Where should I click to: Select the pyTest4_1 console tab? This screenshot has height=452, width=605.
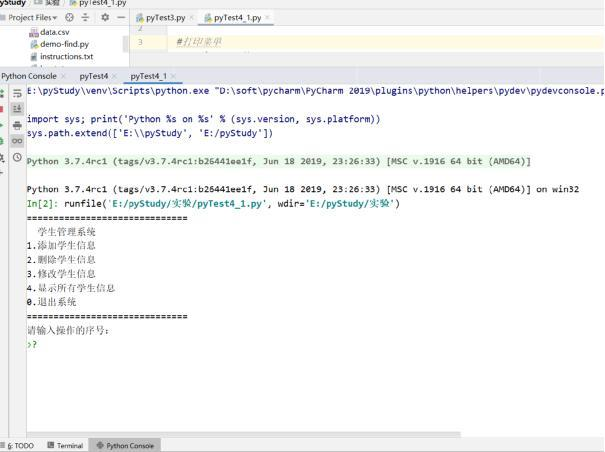tap(149, 76)
